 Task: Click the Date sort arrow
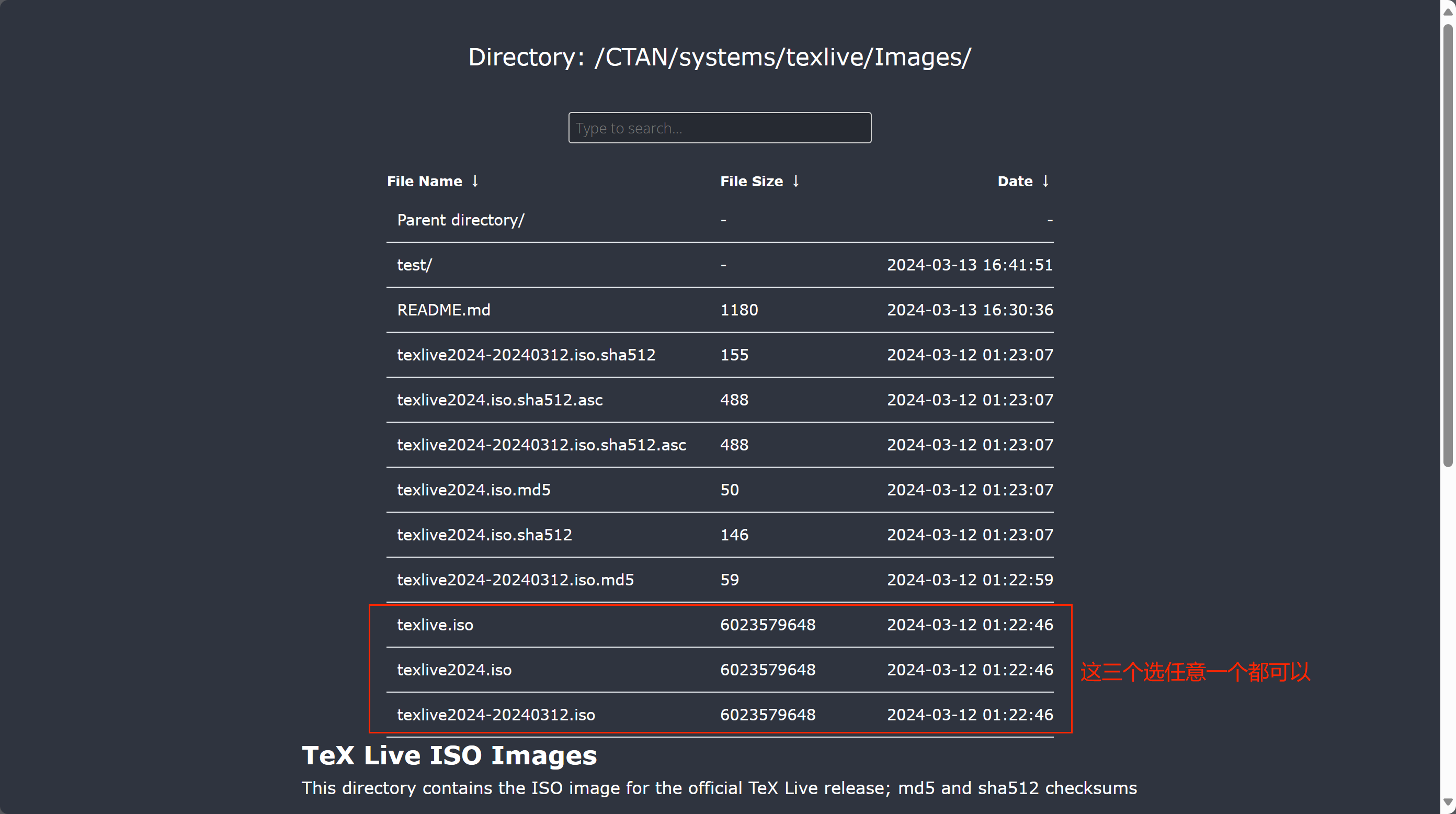pos(1045,181)
